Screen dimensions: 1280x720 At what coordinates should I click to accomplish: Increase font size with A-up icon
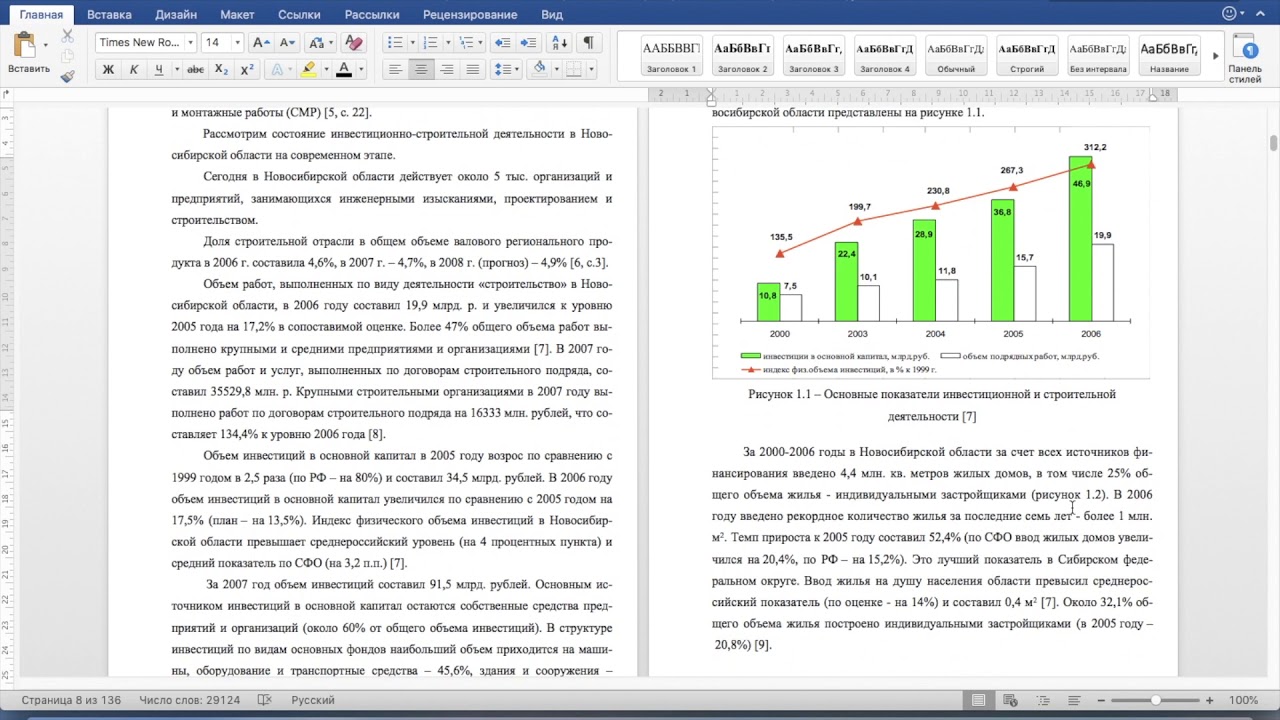260,43
